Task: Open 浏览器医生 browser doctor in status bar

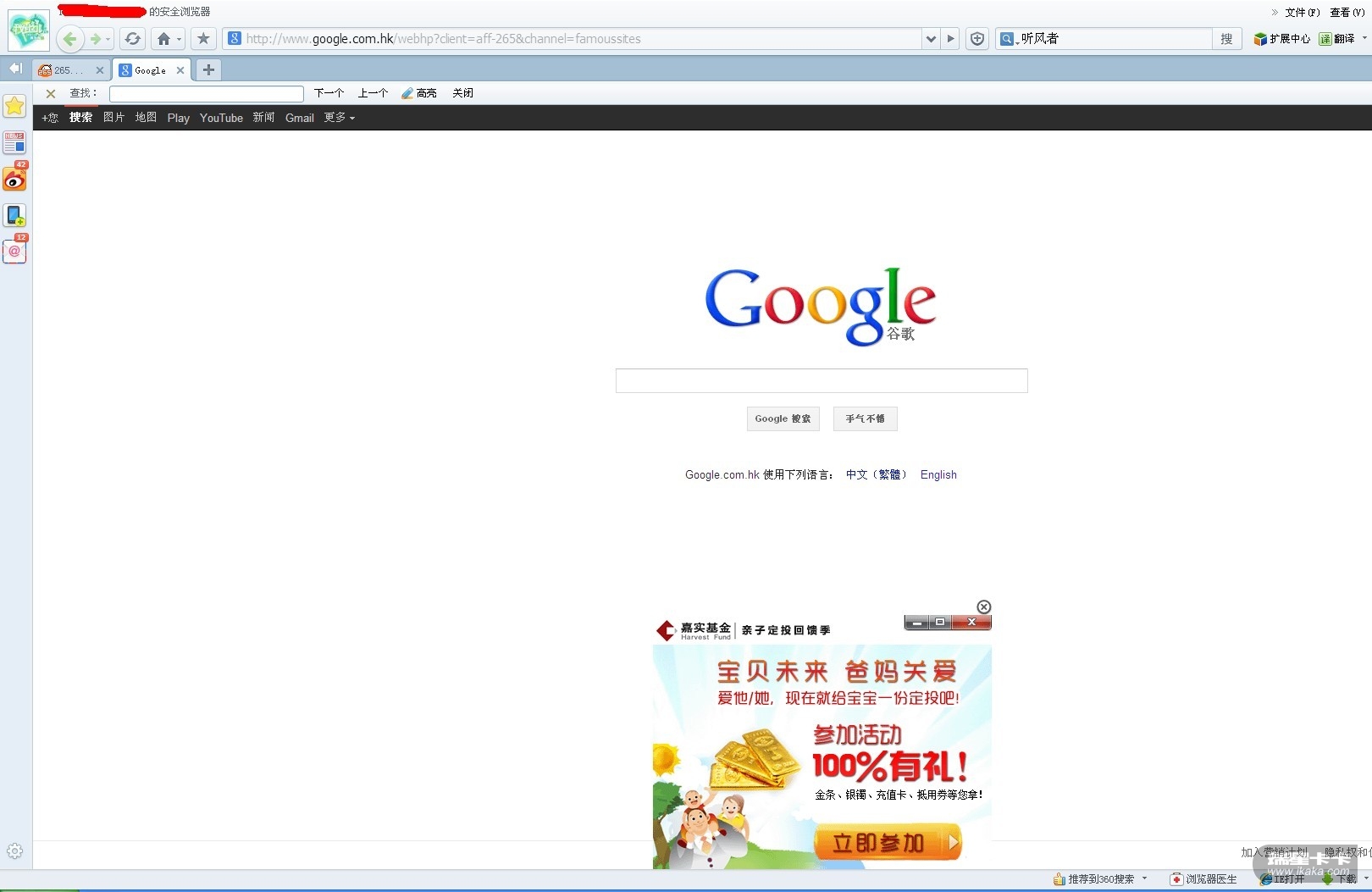Action: (1203, 879)
